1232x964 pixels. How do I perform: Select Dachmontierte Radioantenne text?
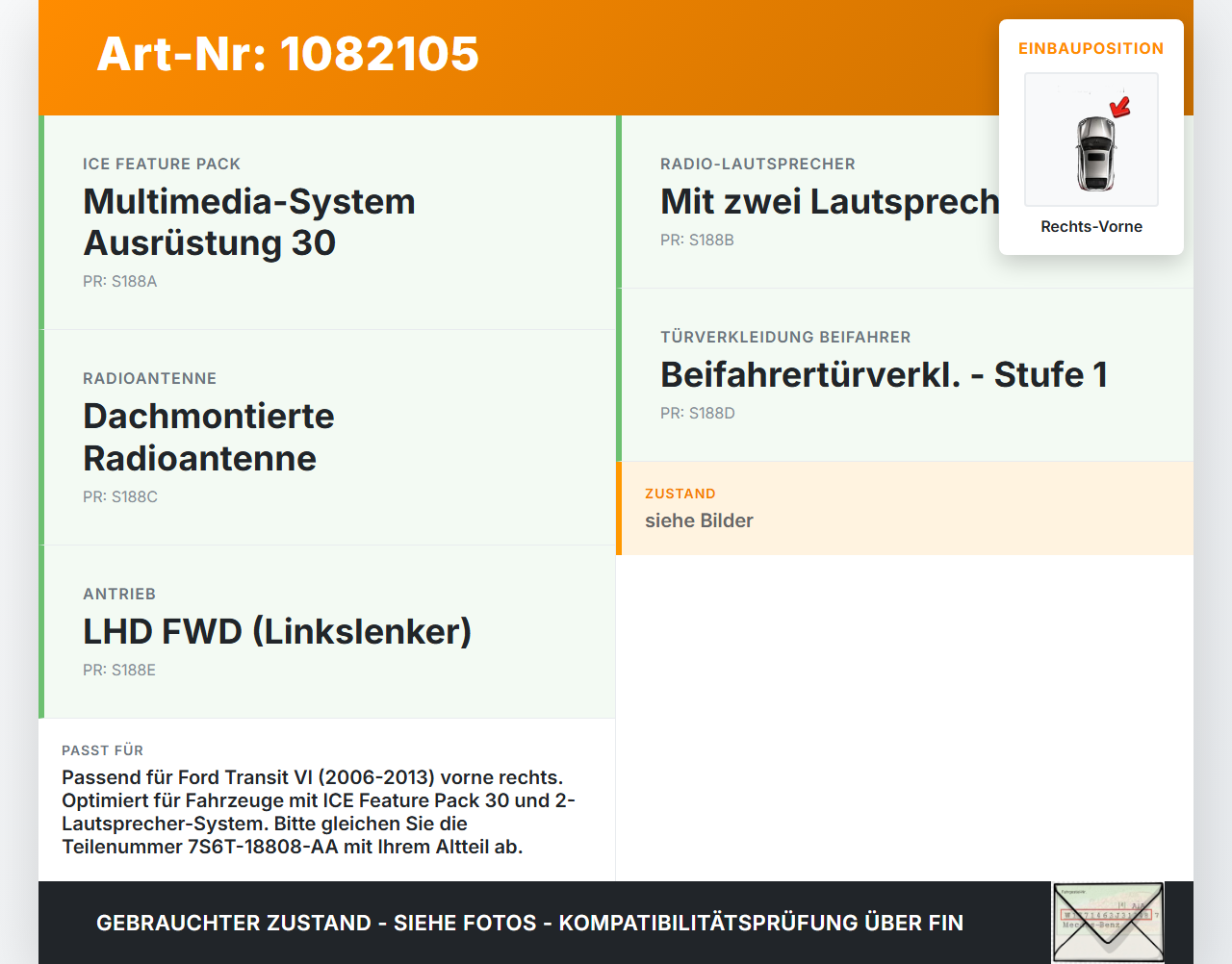(209, 437)
